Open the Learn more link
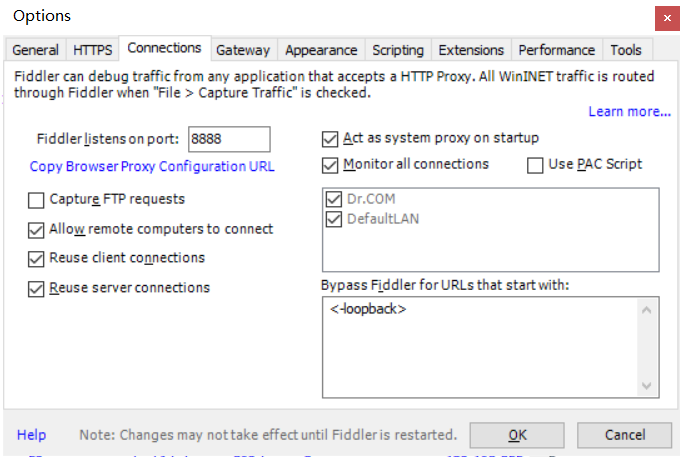Screen dimensions: 680x457 629,112
